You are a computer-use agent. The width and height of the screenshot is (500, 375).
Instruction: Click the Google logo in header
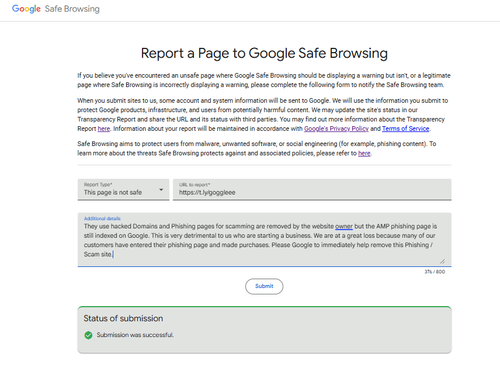(x=26, y=9)
